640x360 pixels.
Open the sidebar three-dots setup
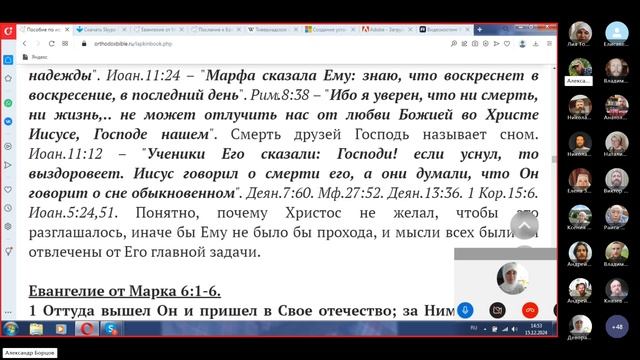[8, 313]
